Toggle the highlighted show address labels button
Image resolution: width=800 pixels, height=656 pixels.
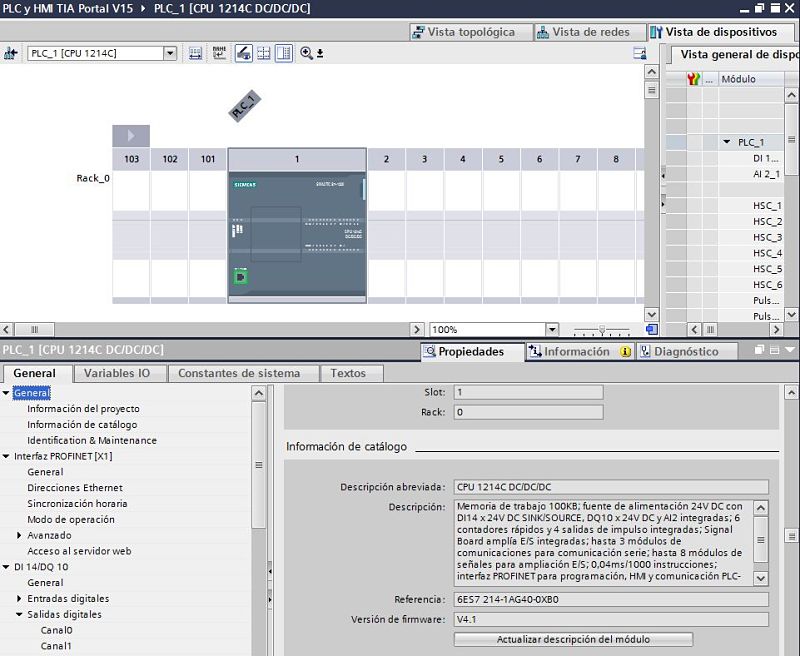243,53
